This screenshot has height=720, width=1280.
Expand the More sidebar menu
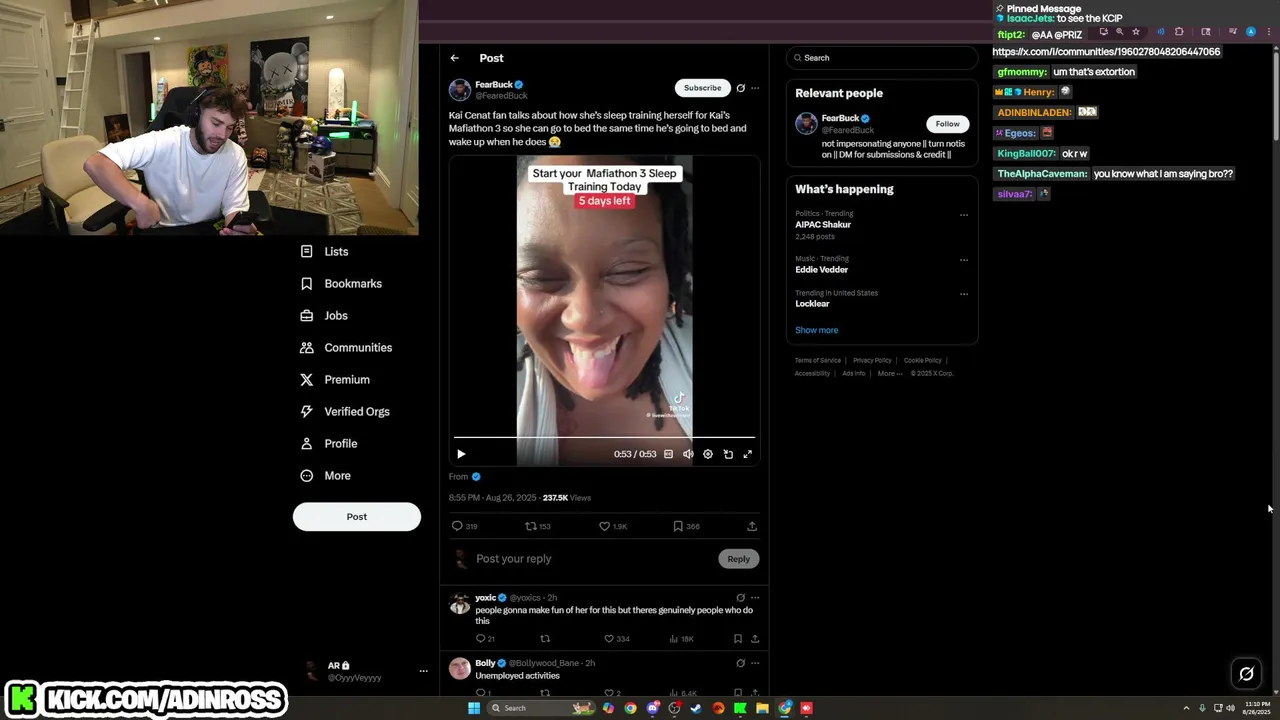pos(326,476)
